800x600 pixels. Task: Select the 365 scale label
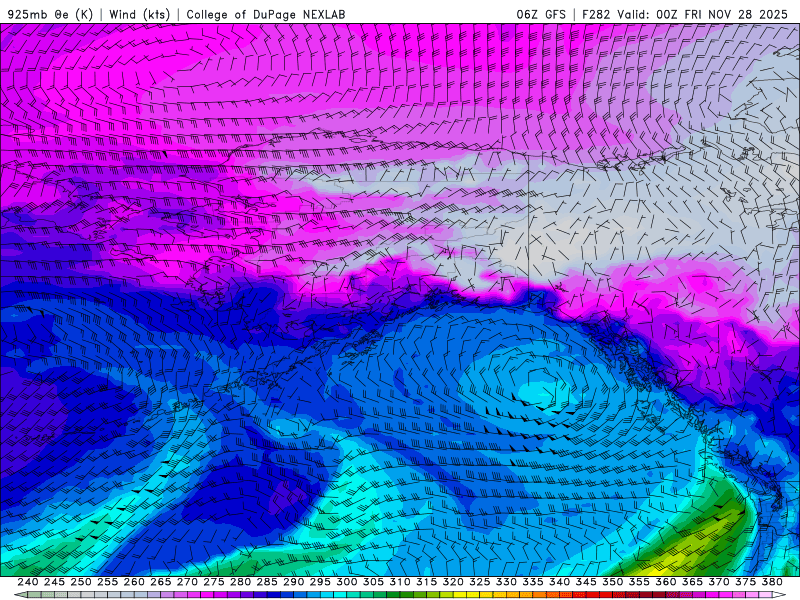click(x=692, y=582)
